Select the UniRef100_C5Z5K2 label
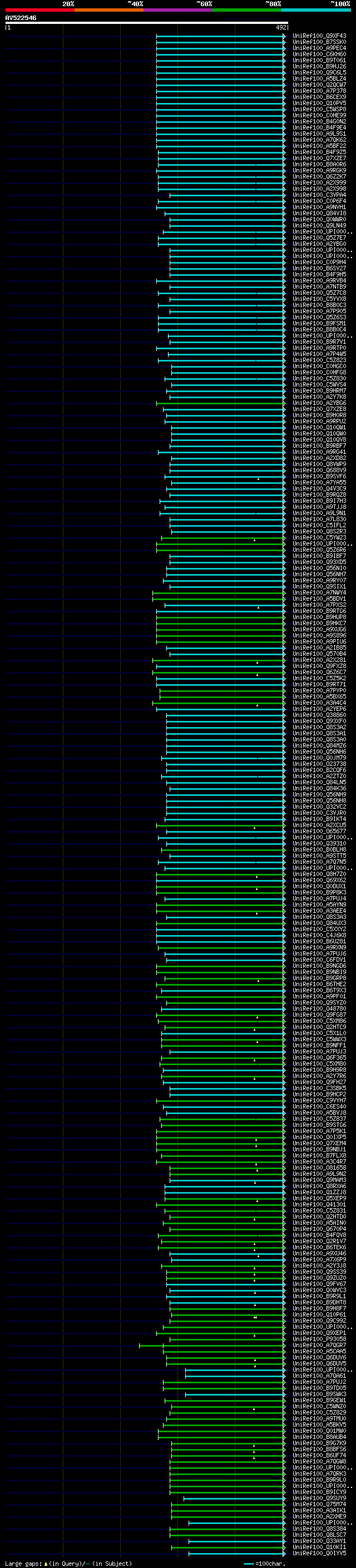This screenshot has width=356, height=1568. (x=319, y=678)
